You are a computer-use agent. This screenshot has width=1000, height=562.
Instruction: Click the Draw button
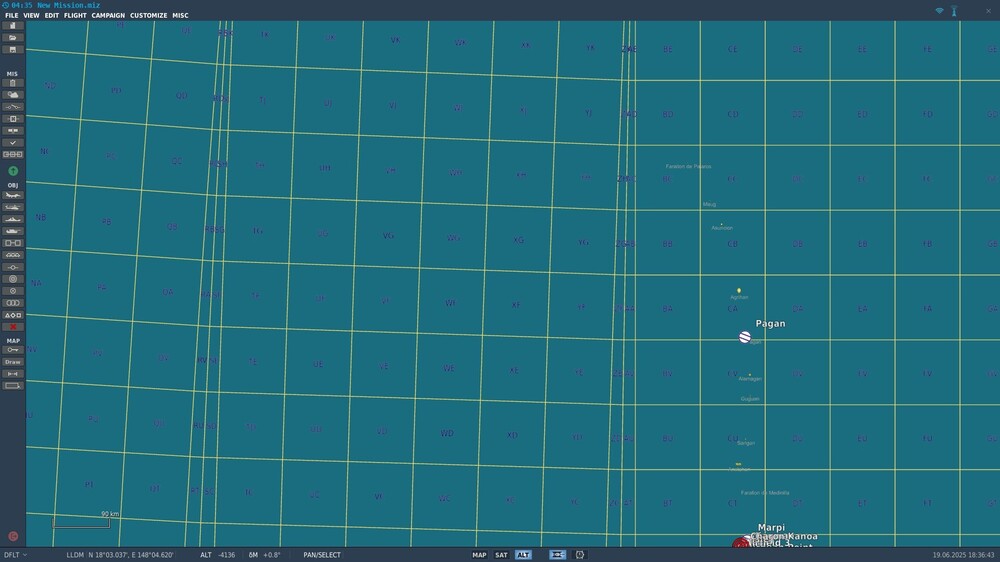(x=13, y=362)
